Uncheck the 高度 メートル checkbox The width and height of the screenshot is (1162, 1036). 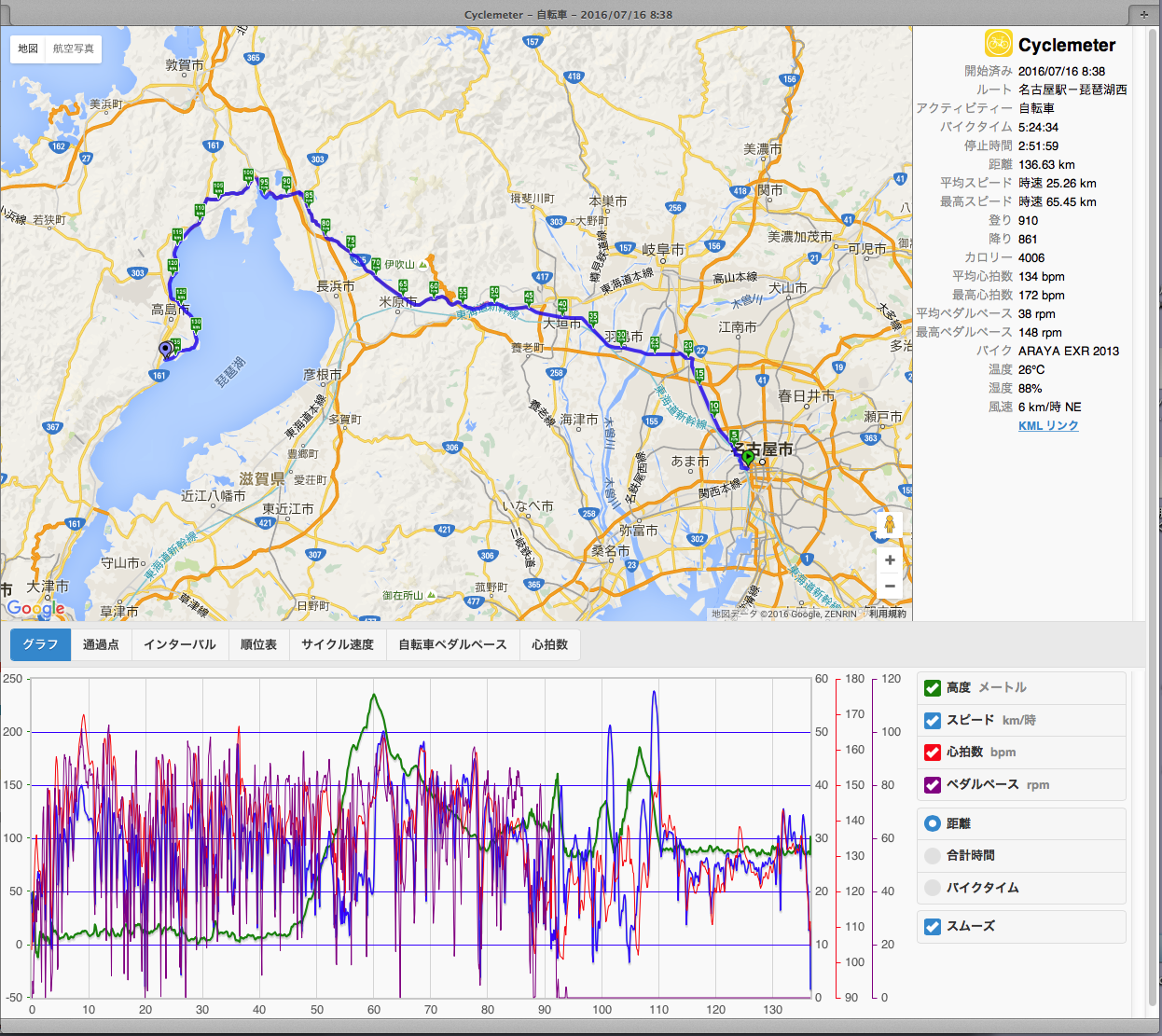pyautogui.click(x=933, y=688)
